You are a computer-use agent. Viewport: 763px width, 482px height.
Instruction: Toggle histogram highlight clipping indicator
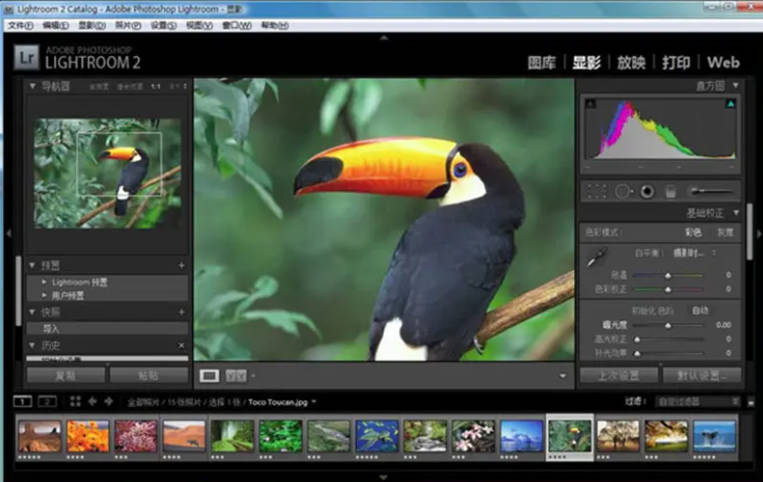pos(729,103)
